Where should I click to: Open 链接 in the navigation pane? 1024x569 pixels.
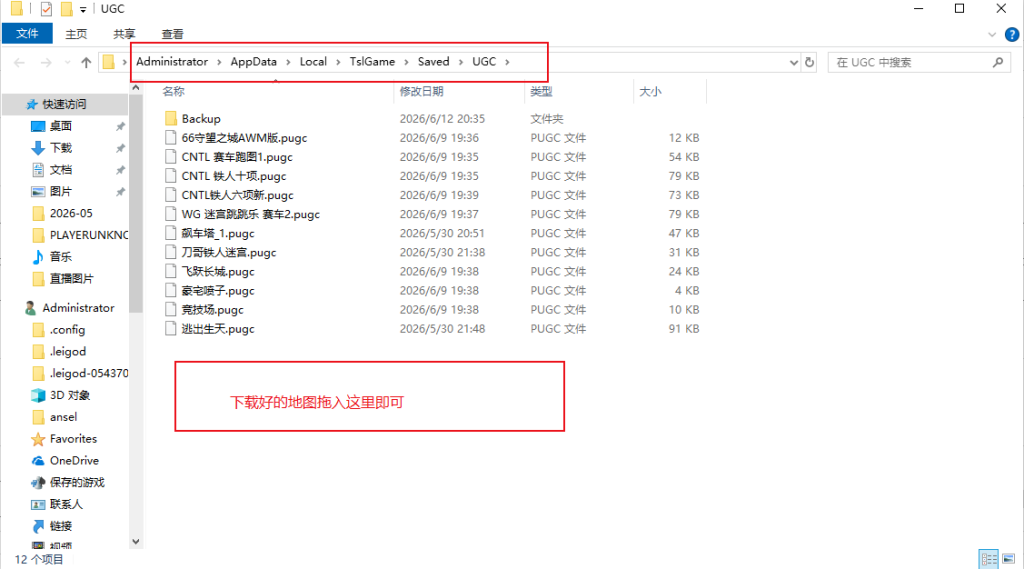(61, 526)
